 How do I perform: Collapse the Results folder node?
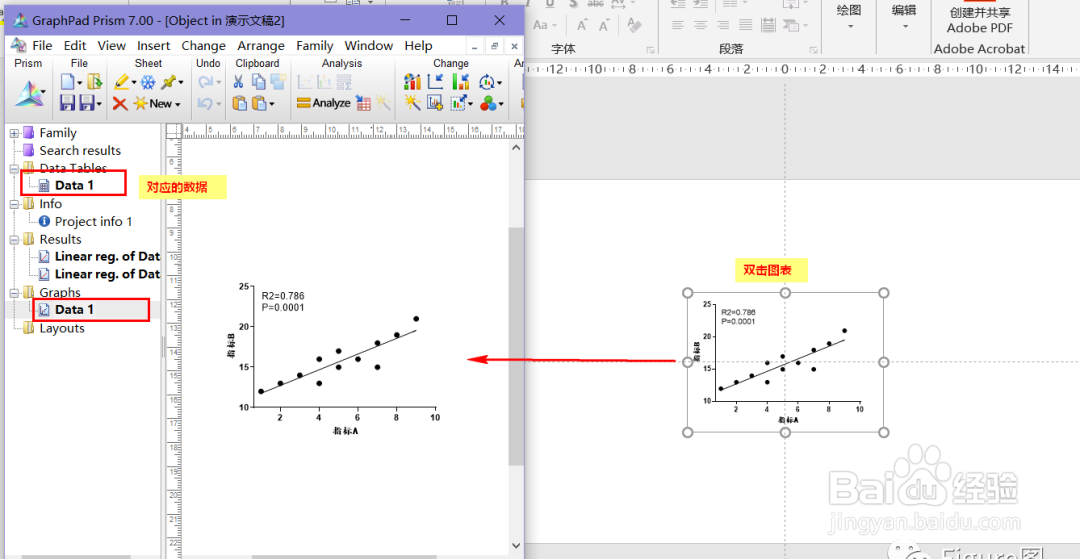[x=14, y=240]
